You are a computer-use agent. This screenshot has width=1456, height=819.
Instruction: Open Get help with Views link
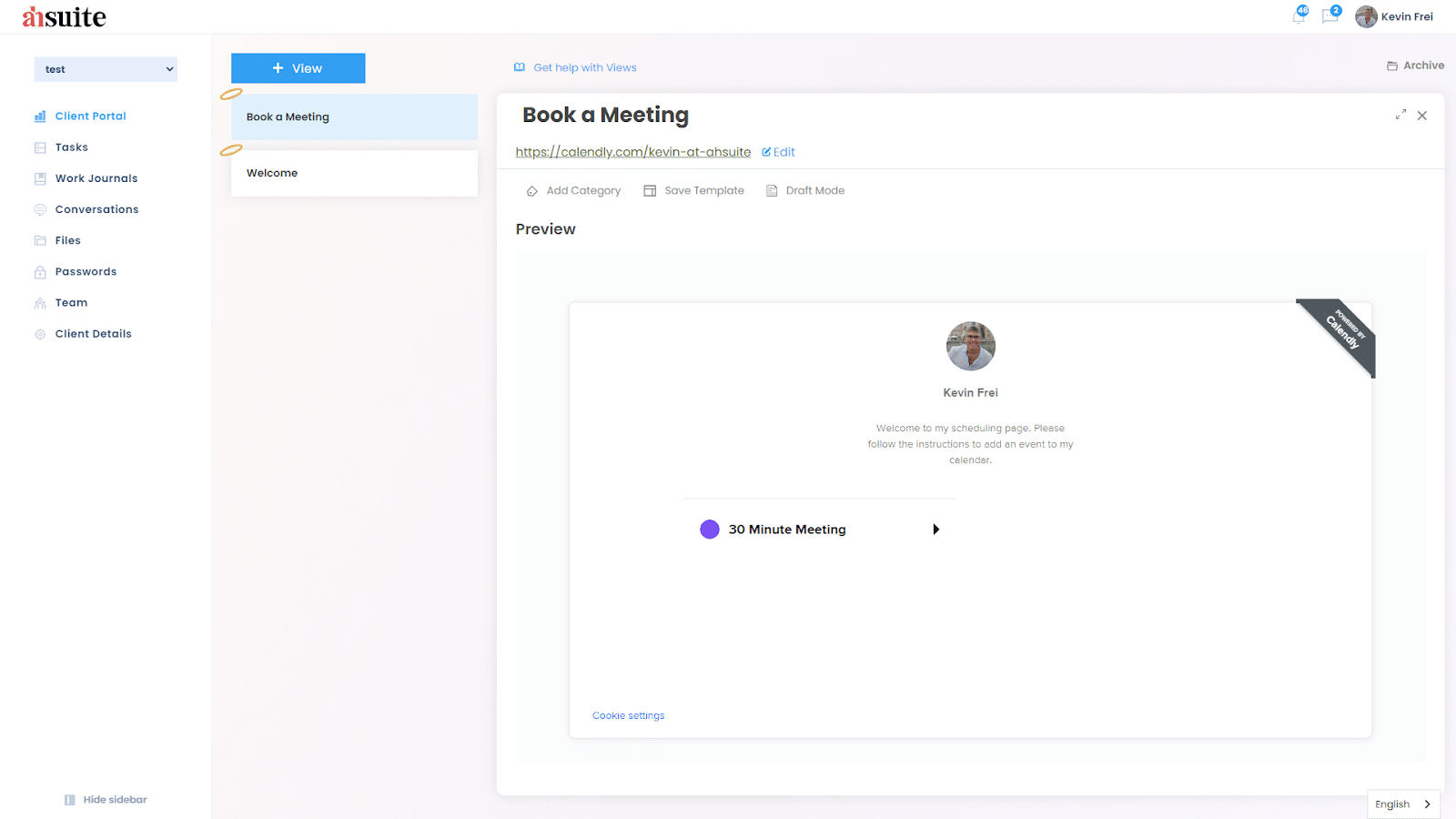[x=584, y=67]
